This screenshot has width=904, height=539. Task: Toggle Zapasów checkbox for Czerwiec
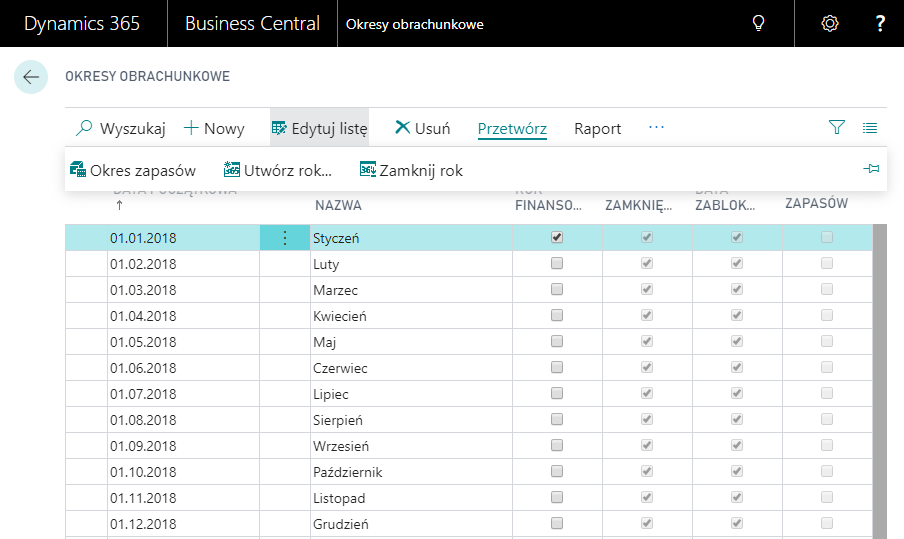click(x=827, y=367)
